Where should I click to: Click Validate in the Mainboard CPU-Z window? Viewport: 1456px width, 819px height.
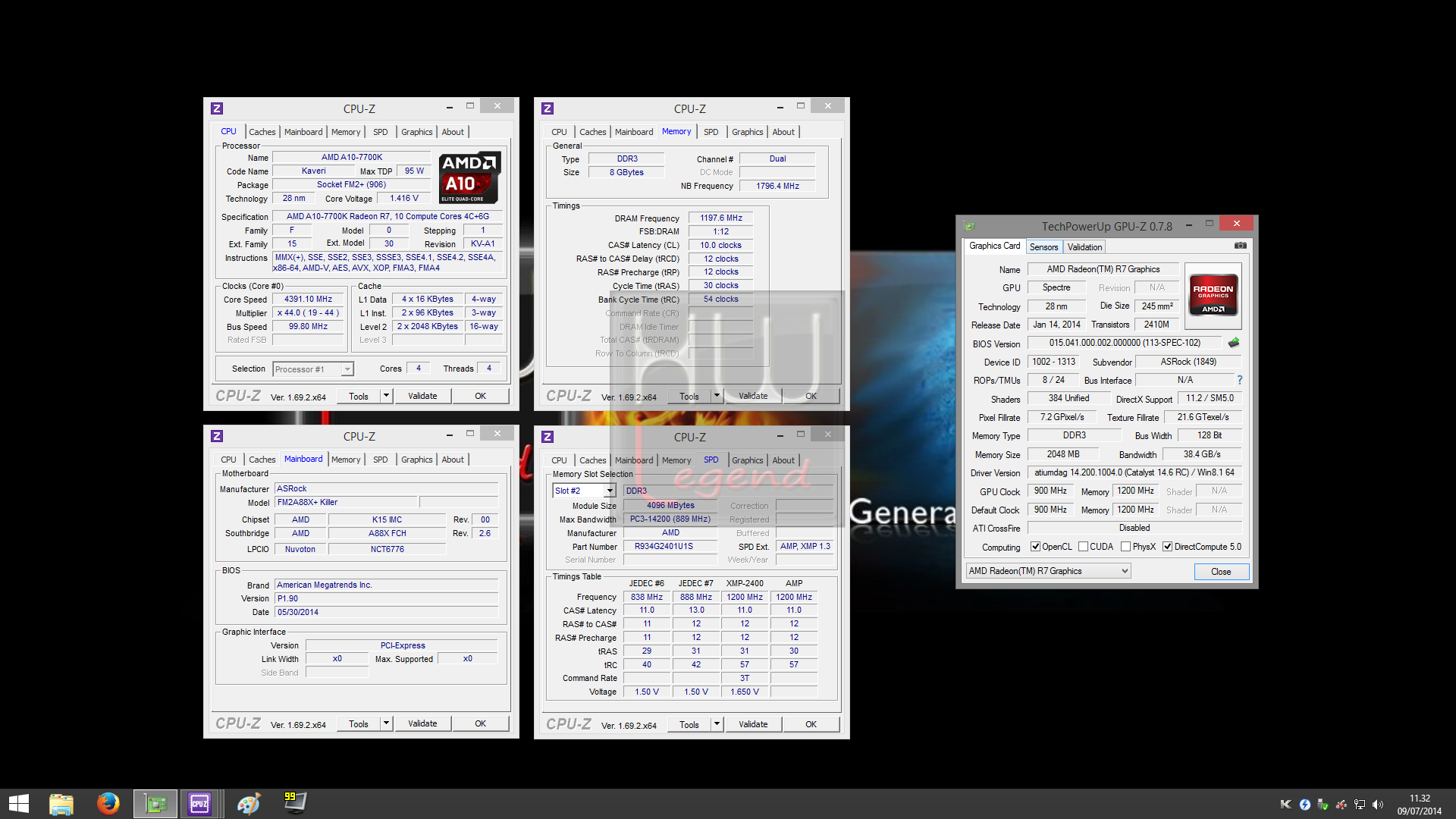(422, 723)
